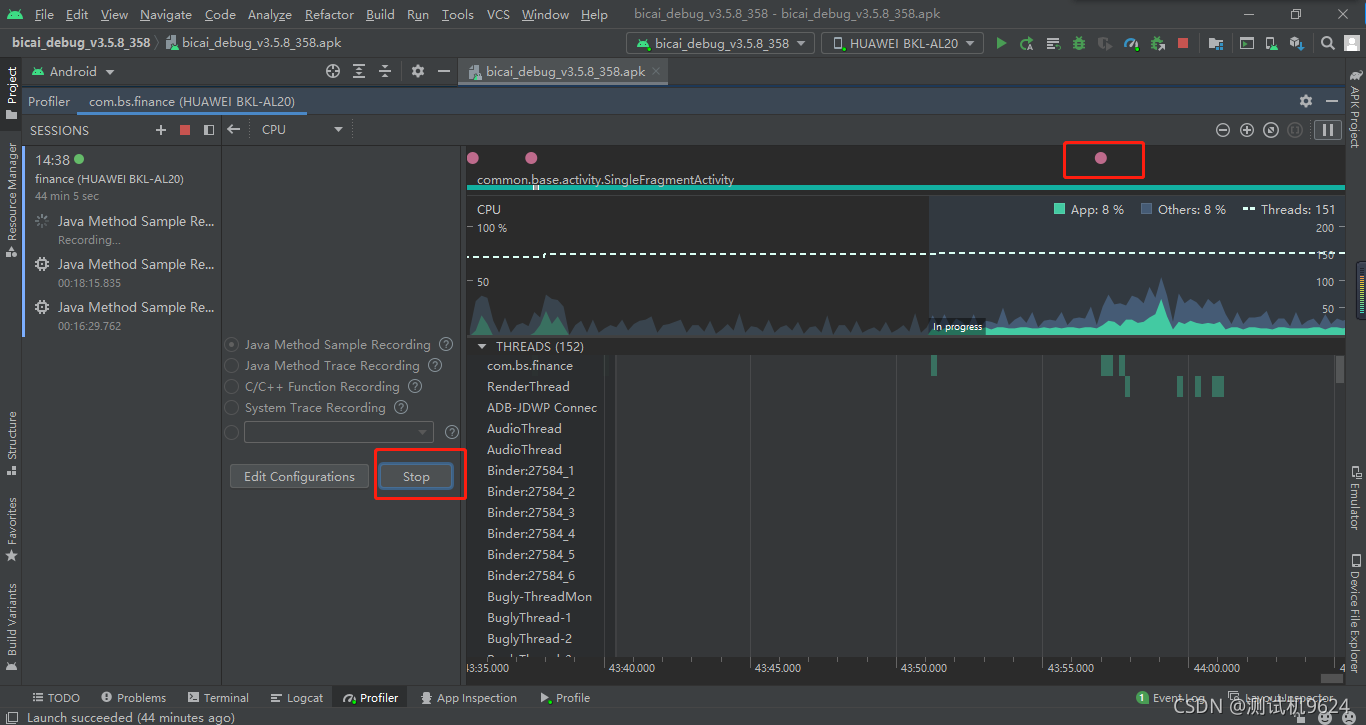This screenshot has height=725, width=1366.
Task: Open the Problems tool window
Action: 132,698
